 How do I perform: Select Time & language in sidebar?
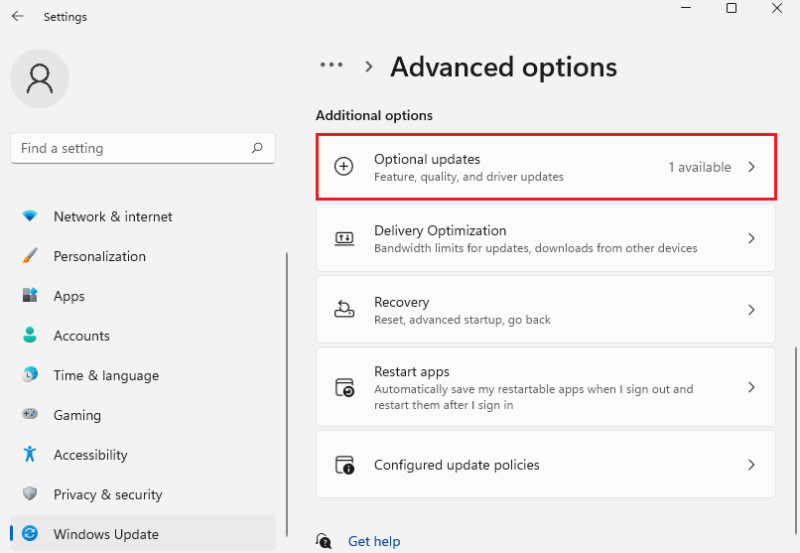pyautogui.click(x=143, y=375)
